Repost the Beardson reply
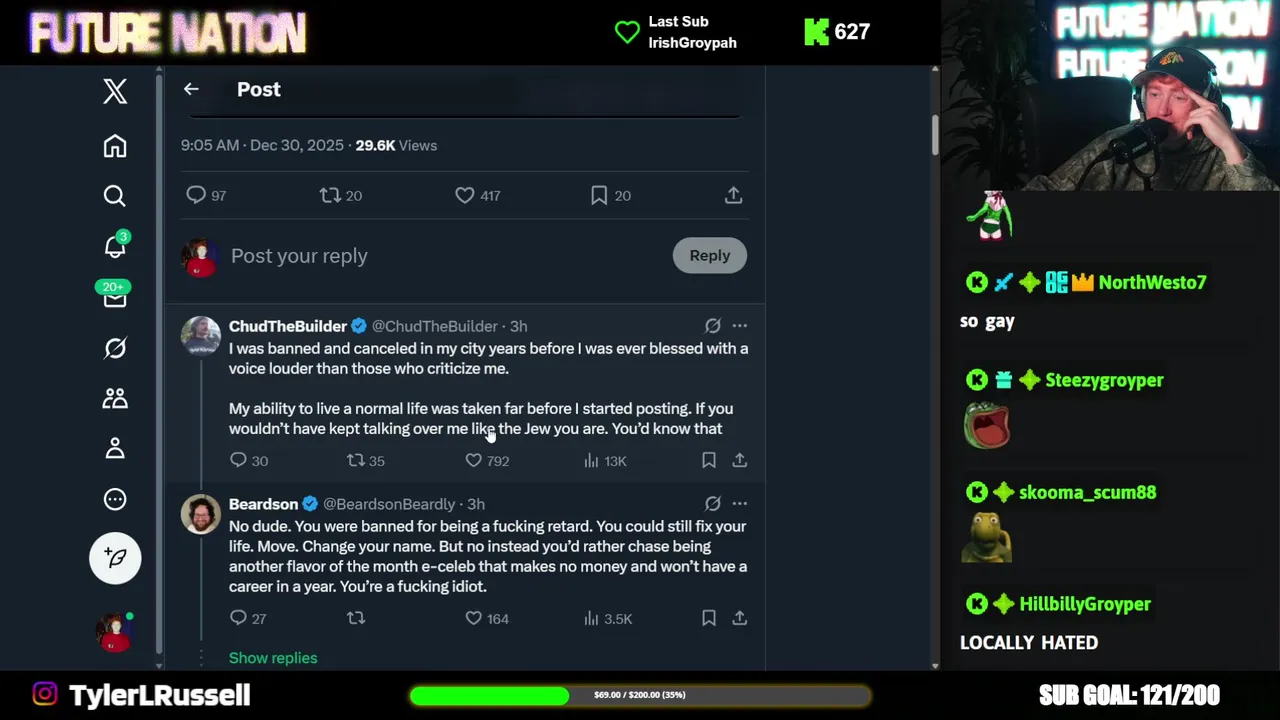 click(356, 618)
